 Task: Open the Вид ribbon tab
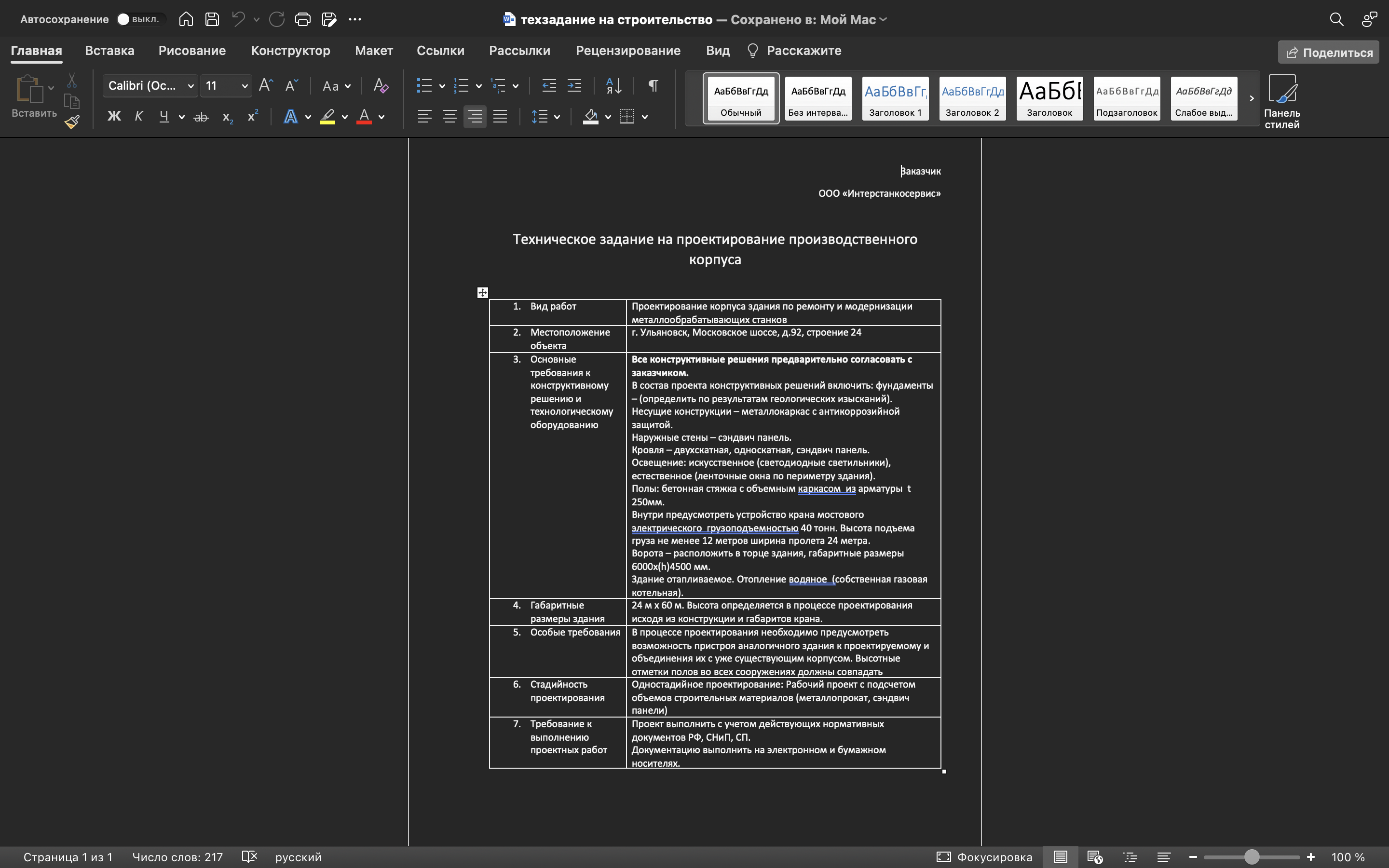[718, 51]
